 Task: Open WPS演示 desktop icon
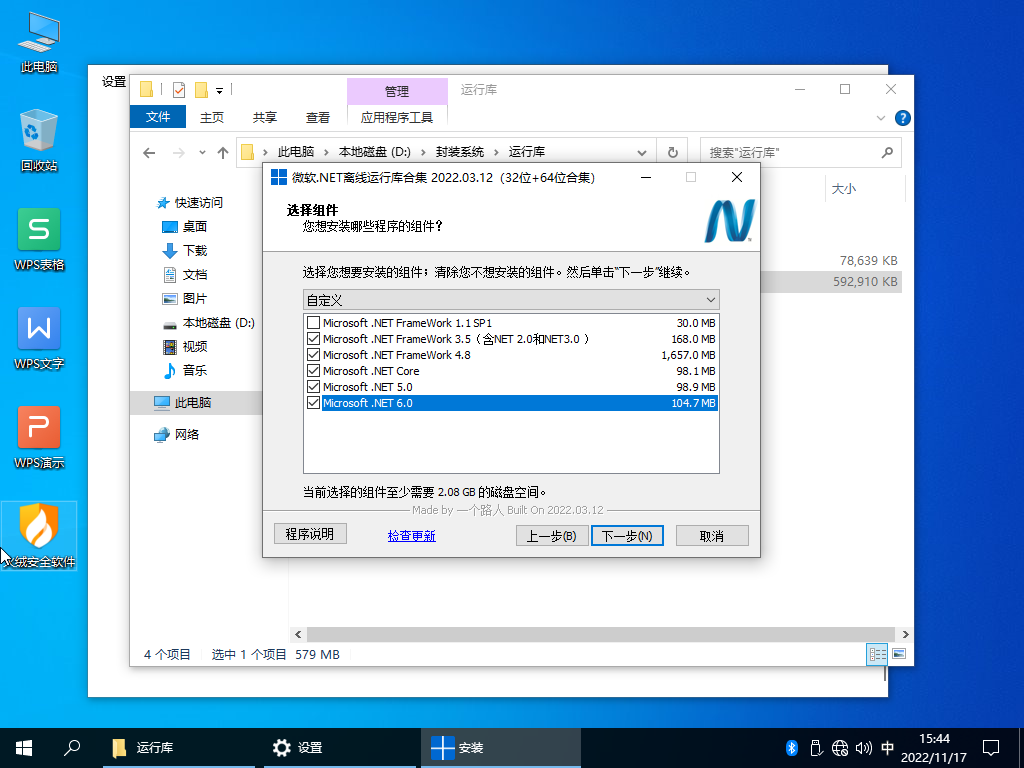click(x=39, y=428)
